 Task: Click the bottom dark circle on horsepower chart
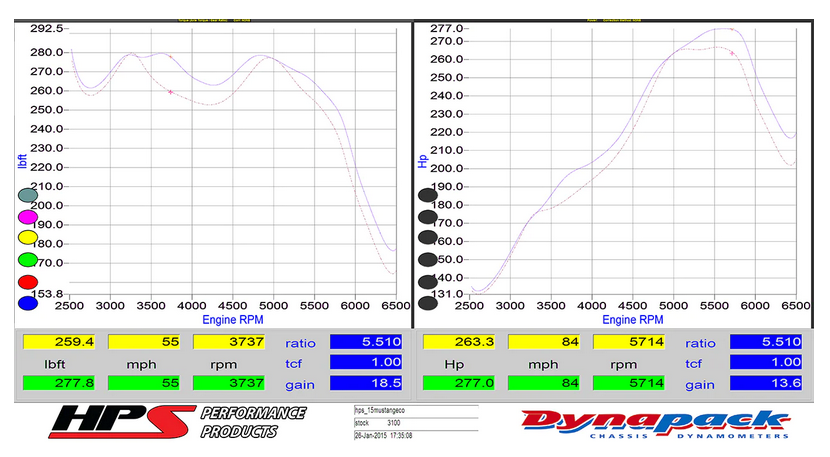coord(428,302)
